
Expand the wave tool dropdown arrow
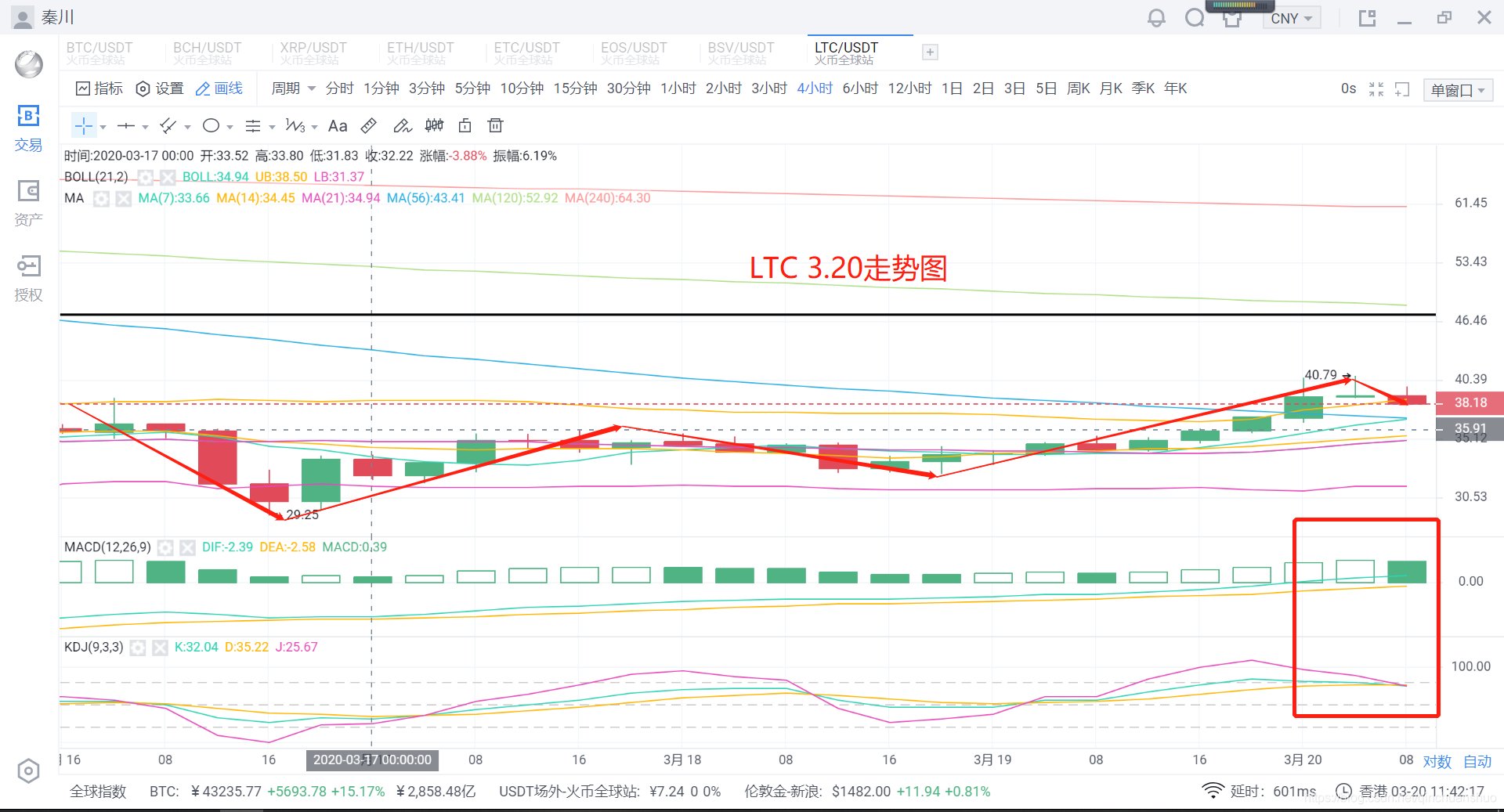(x=314, y=127)
